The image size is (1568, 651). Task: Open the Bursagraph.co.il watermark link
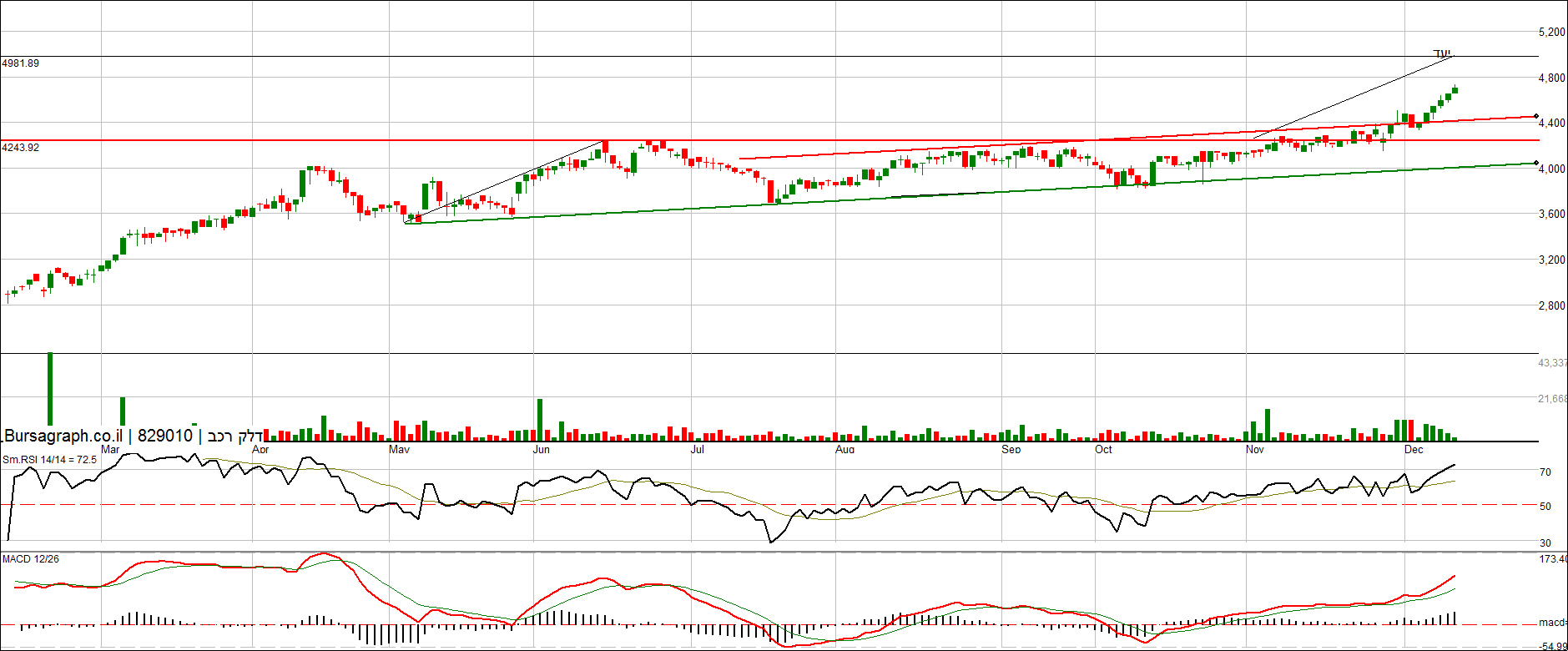[63, 436]
